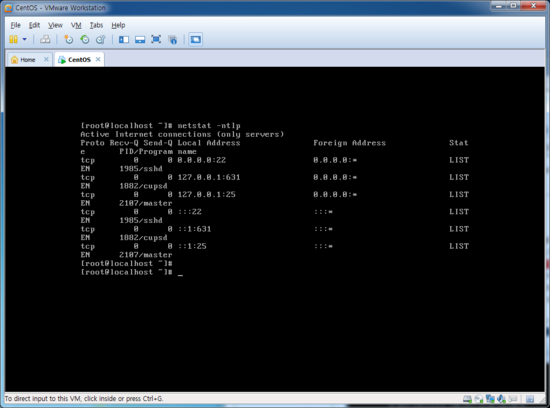Click the '::1:25' local address
This screenshot has width=550, height=408.
pos(192,246)
